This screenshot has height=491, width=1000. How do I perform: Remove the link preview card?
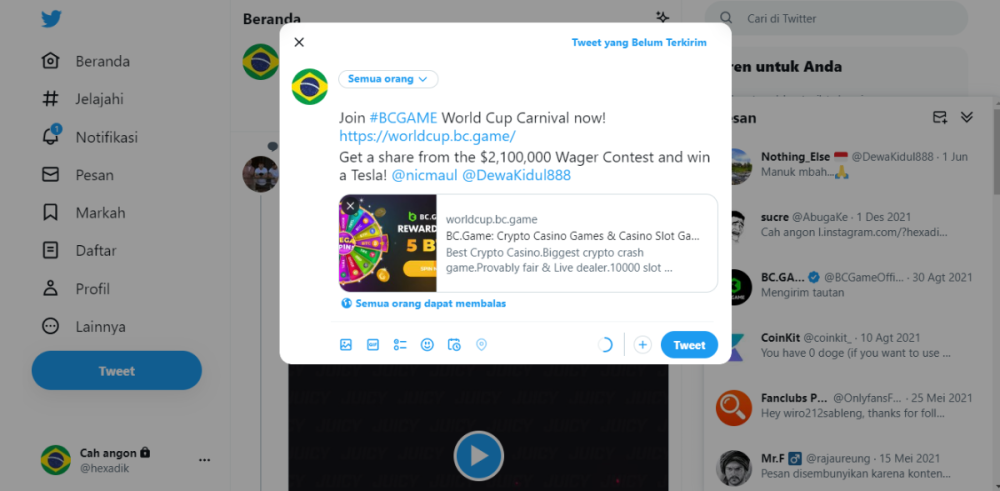point(350,205)
